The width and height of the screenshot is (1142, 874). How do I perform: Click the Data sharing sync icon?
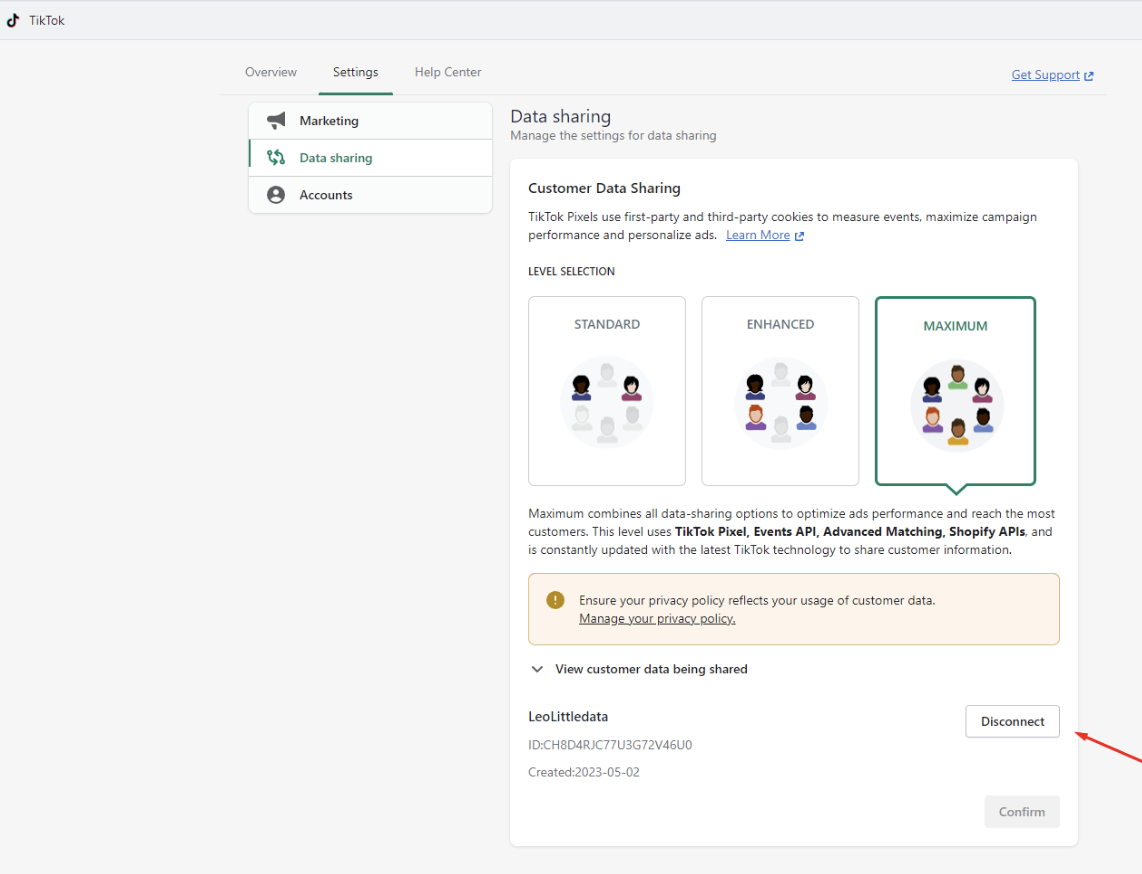point(276,157)
